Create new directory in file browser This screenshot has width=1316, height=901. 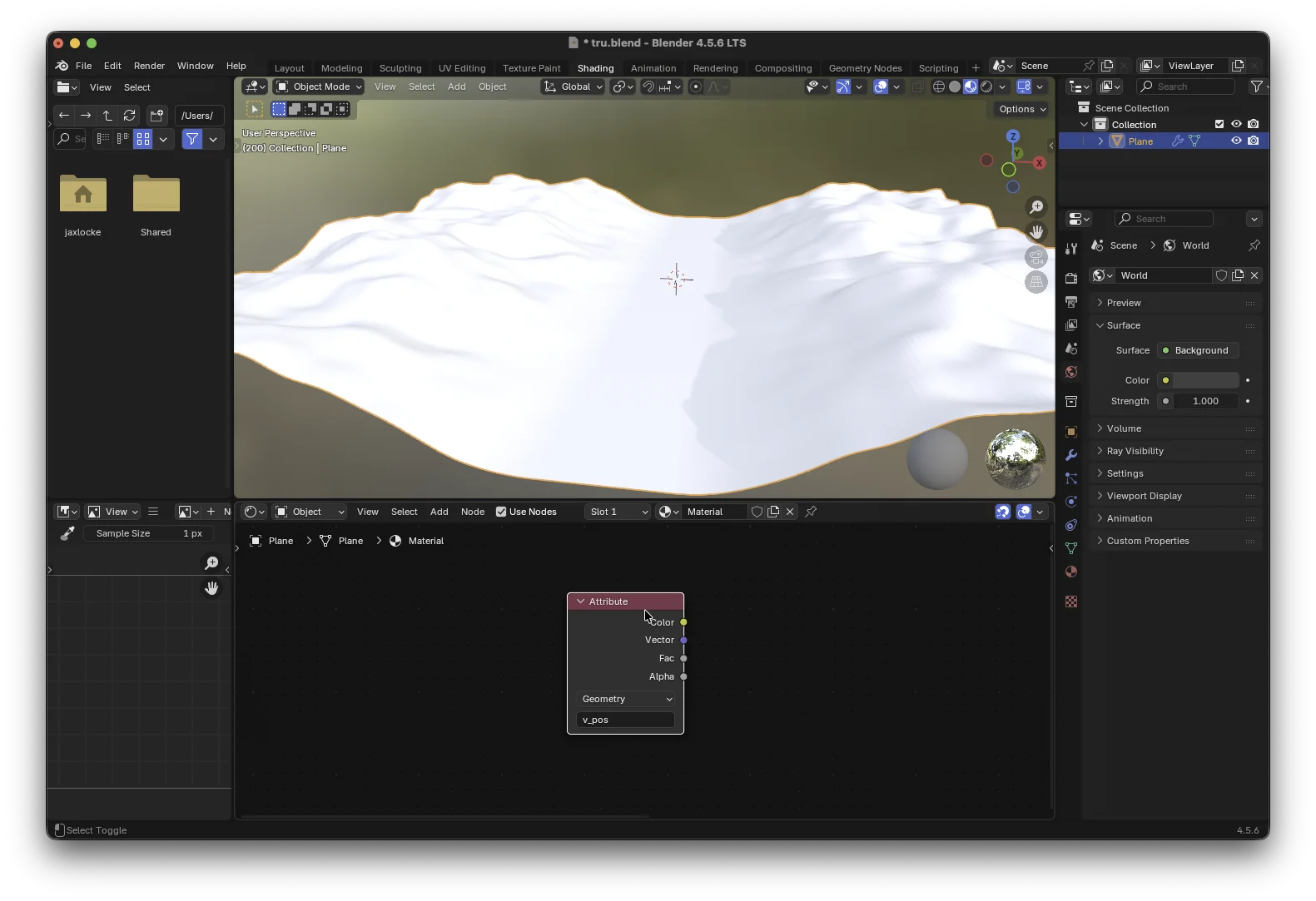[x=156, y=116]
